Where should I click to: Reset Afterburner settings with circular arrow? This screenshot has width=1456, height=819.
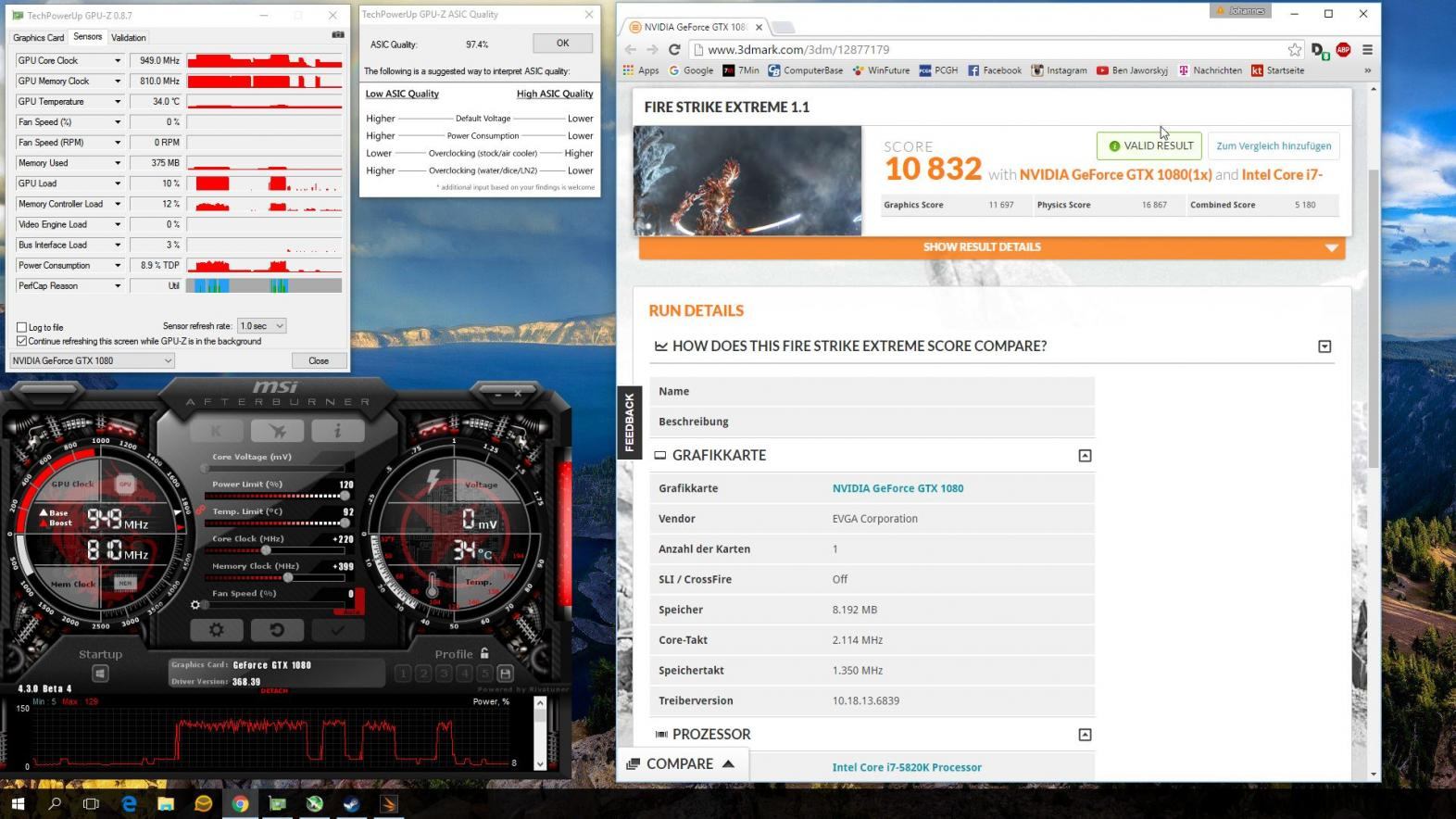[277, 630]
